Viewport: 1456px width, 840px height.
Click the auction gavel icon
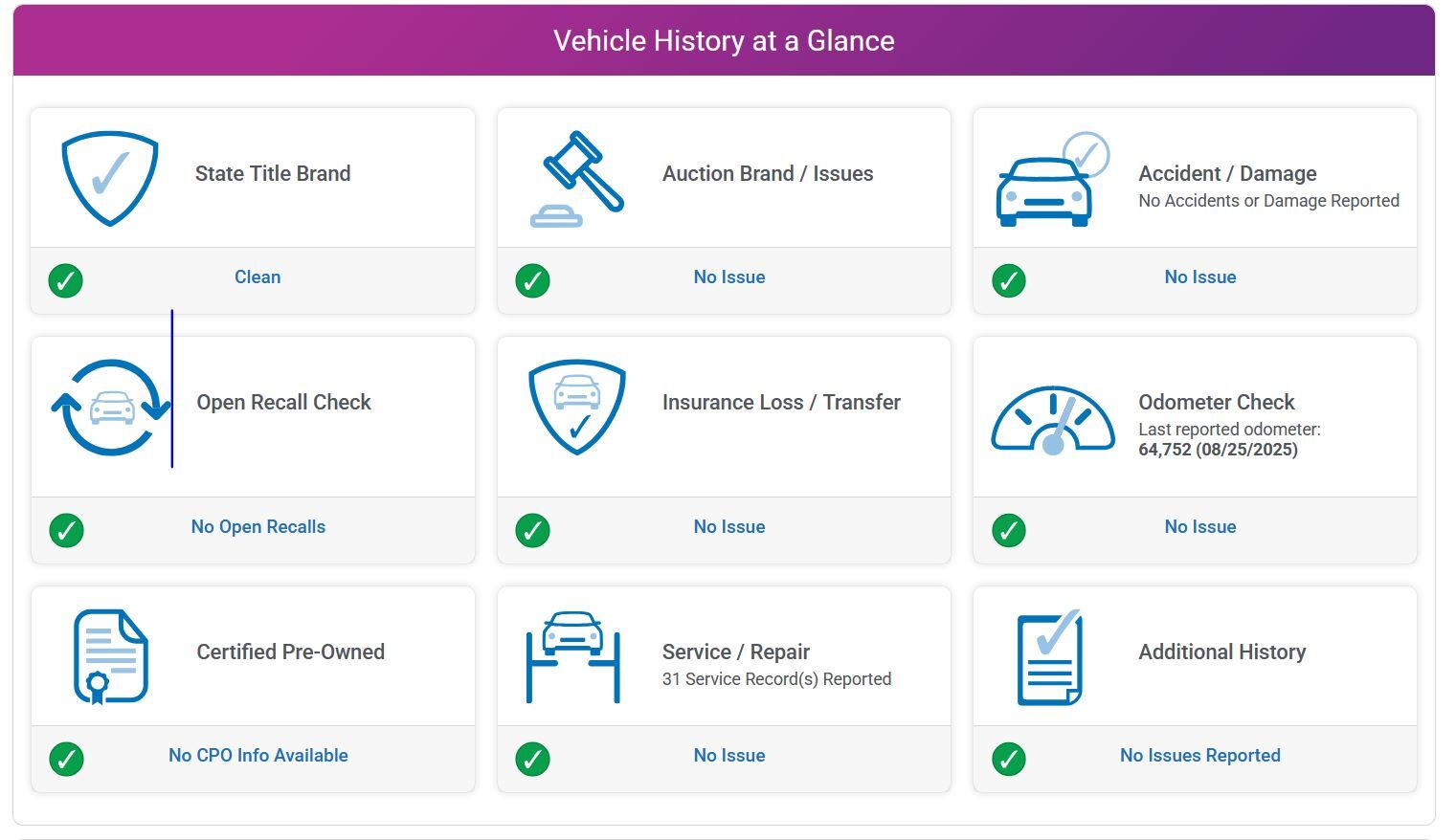(x=577, y=179)
